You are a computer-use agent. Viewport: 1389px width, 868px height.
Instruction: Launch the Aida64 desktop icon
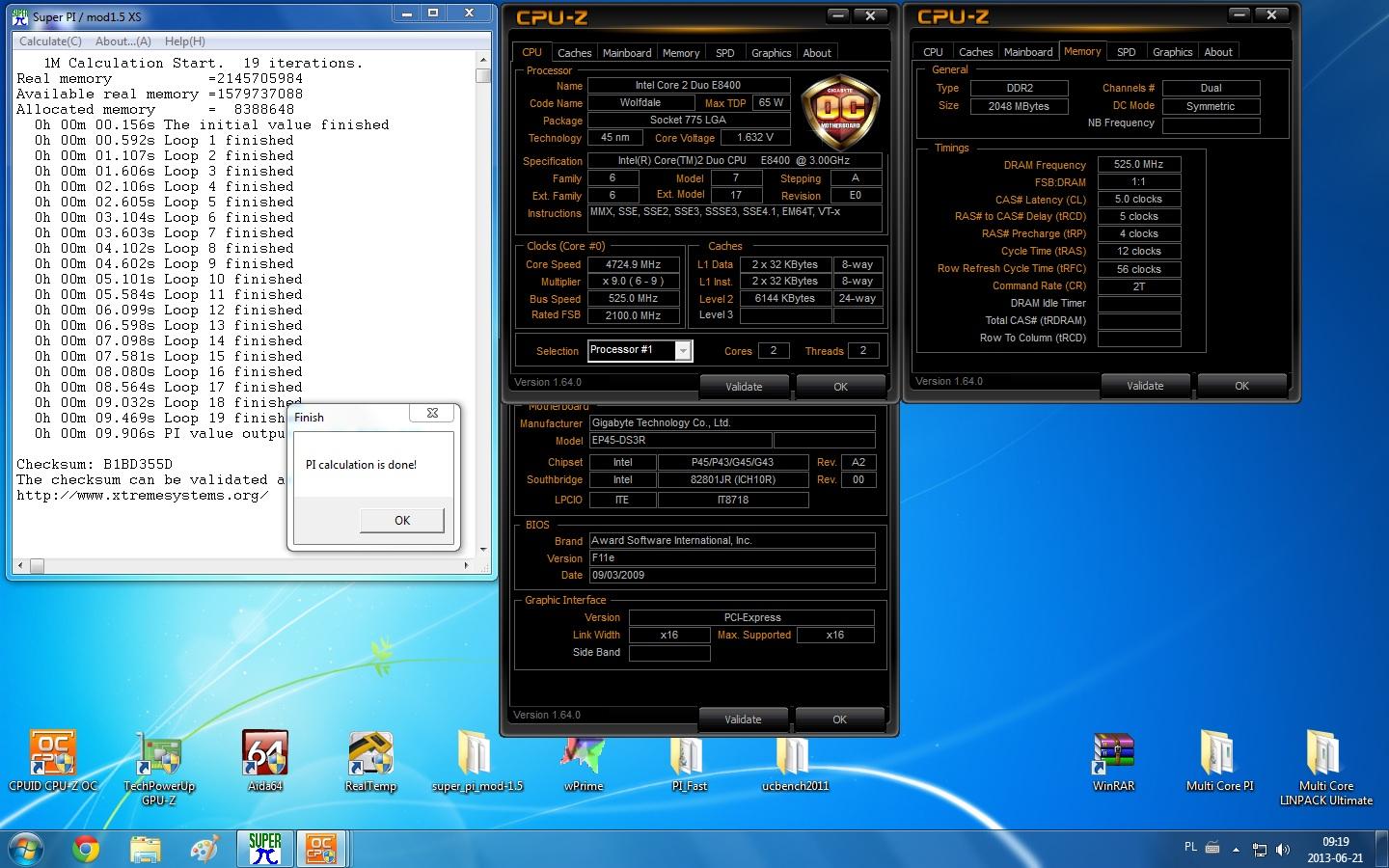265,762
